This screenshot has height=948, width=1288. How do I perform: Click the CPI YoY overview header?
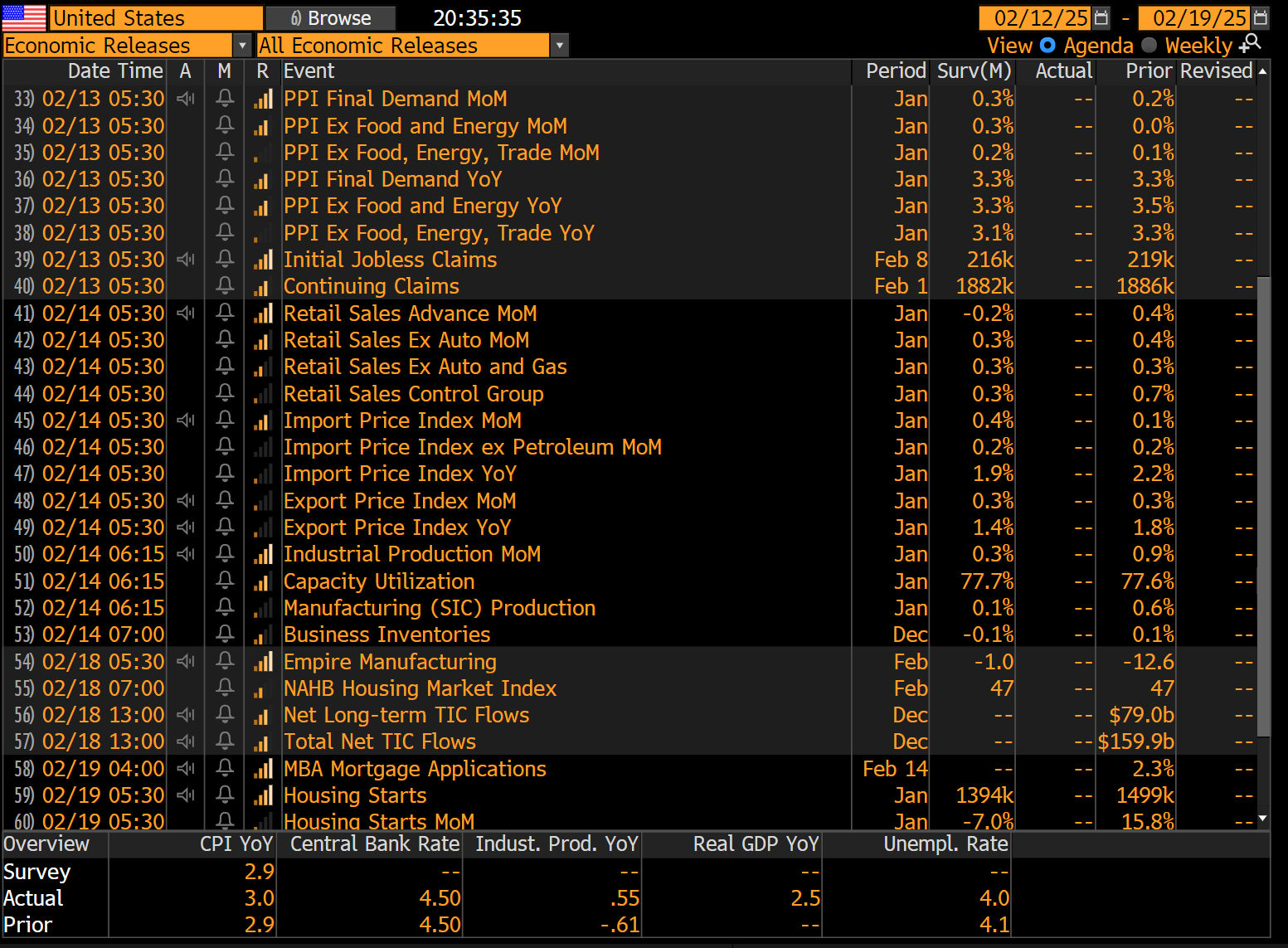236,844
